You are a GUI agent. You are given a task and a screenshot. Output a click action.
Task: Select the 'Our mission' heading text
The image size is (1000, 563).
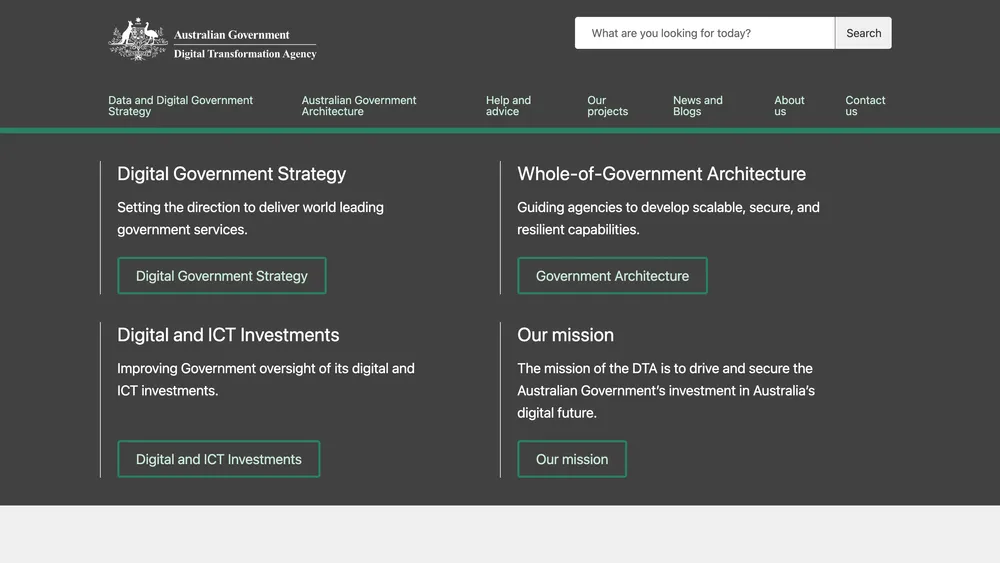pos(566,335)
